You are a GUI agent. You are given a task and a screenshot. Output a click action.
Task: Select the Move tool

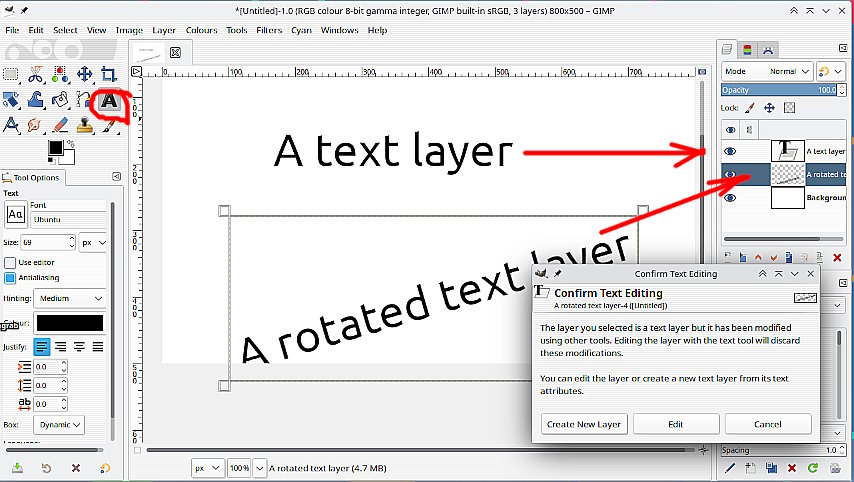point(84,74)
